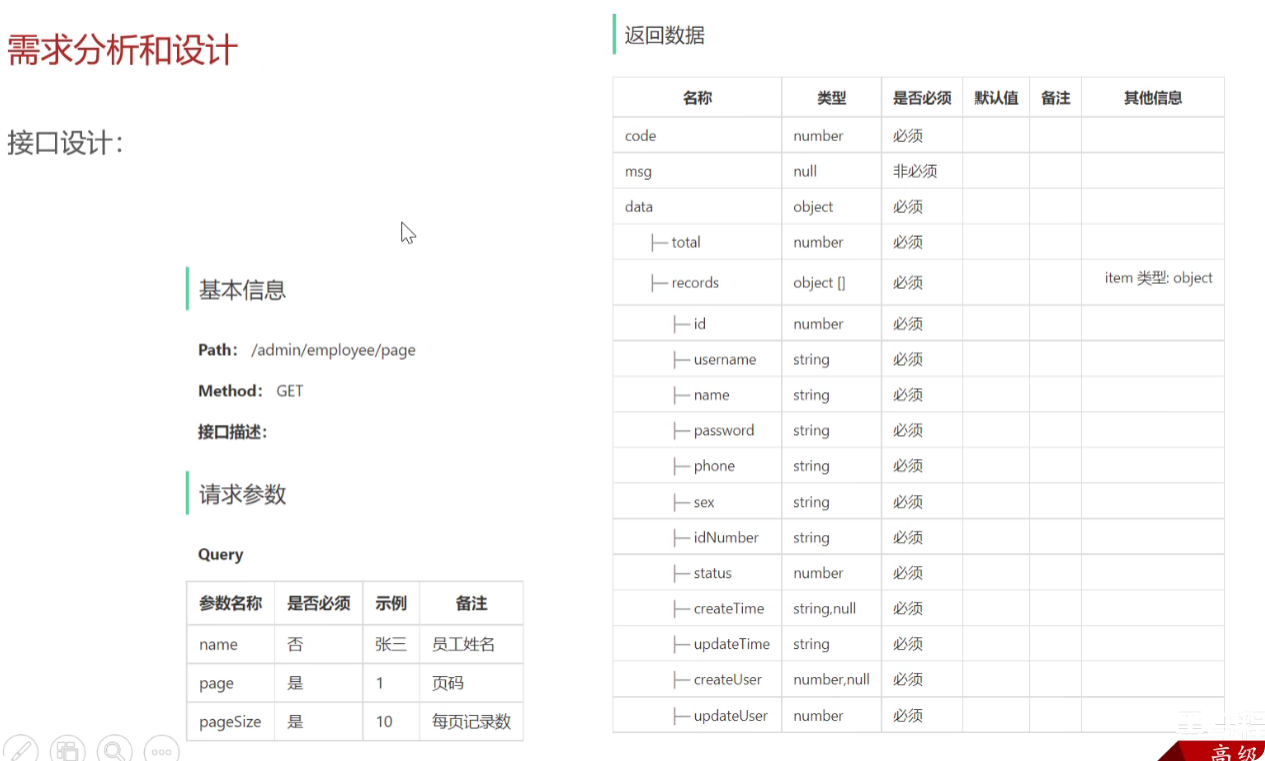
Task: Click the Query label
Action: 221,554
